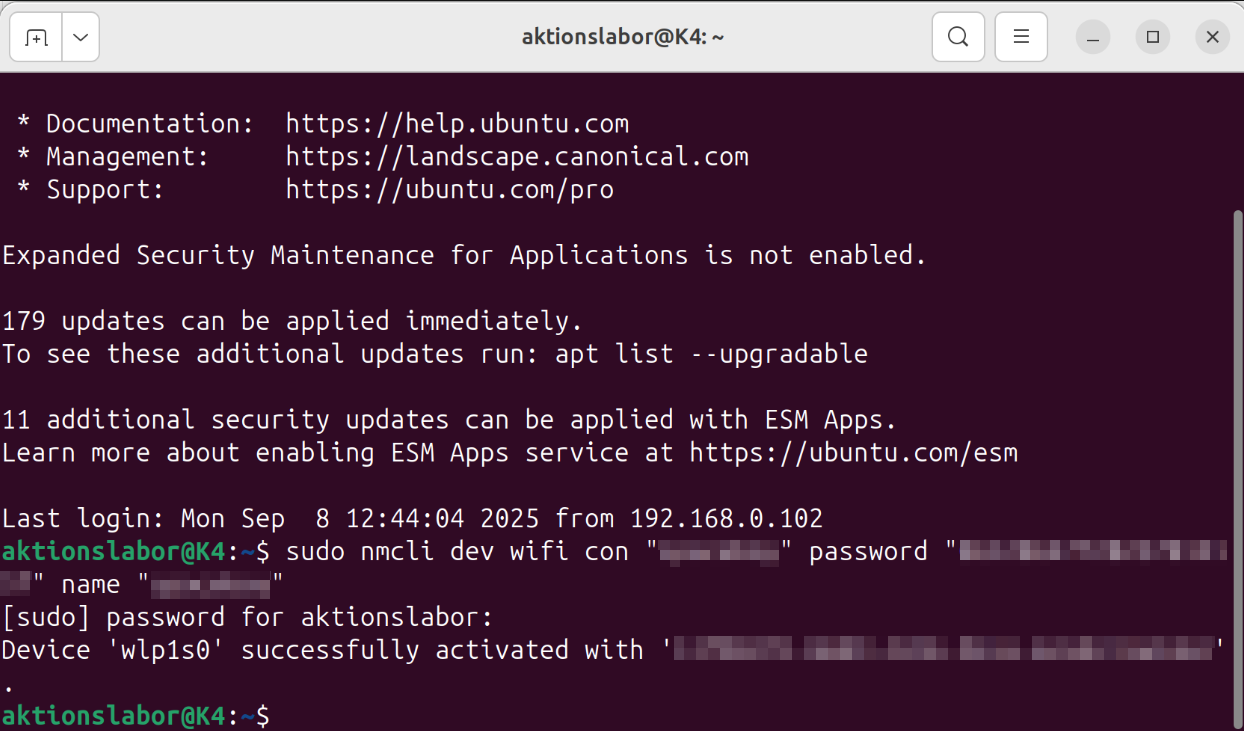
Task: Open a new terminal tab
Action: [x=37, y=37]
